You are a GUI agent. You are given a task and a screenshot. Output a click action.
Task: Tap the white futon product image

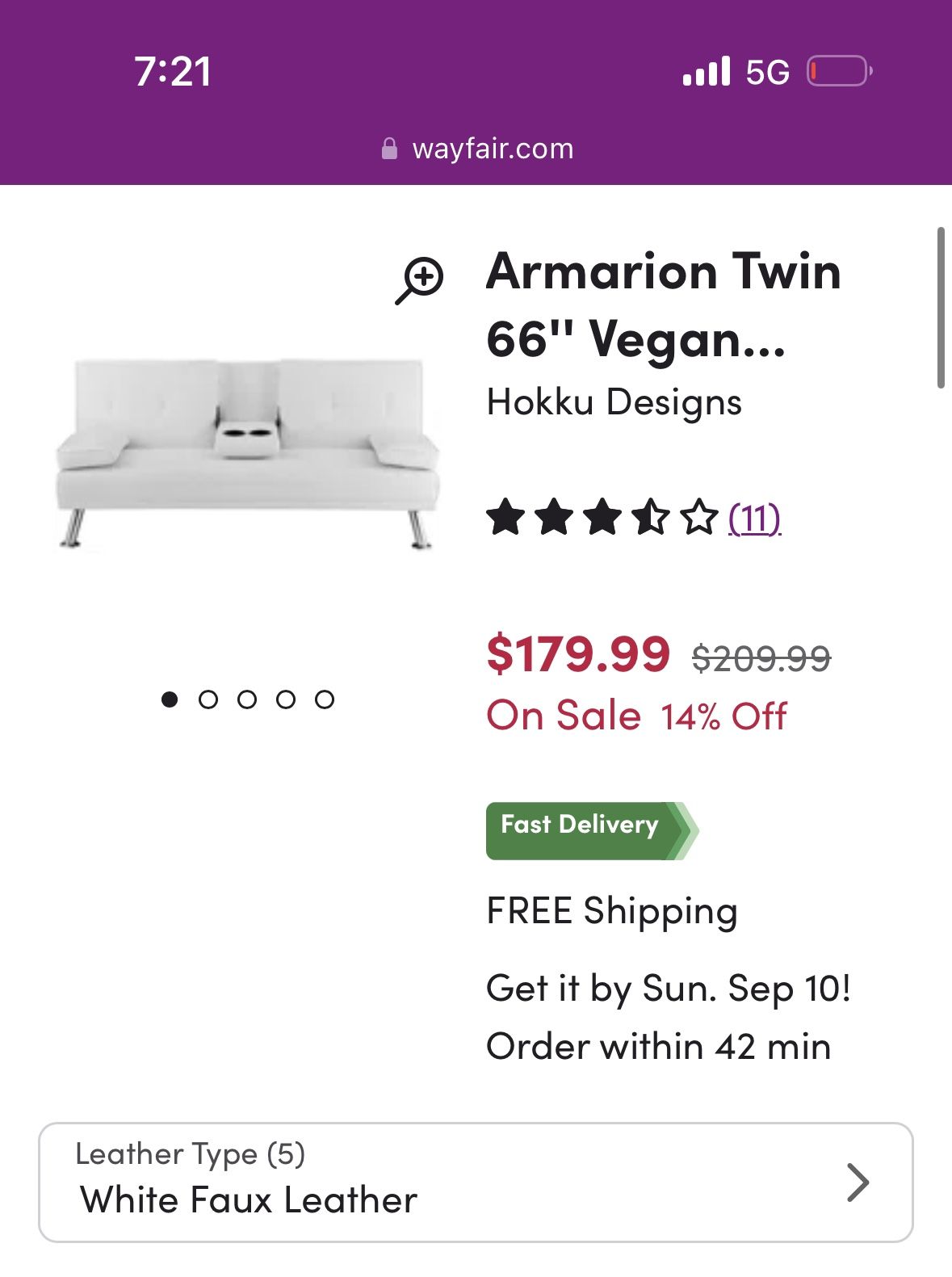tap(242, 452)
